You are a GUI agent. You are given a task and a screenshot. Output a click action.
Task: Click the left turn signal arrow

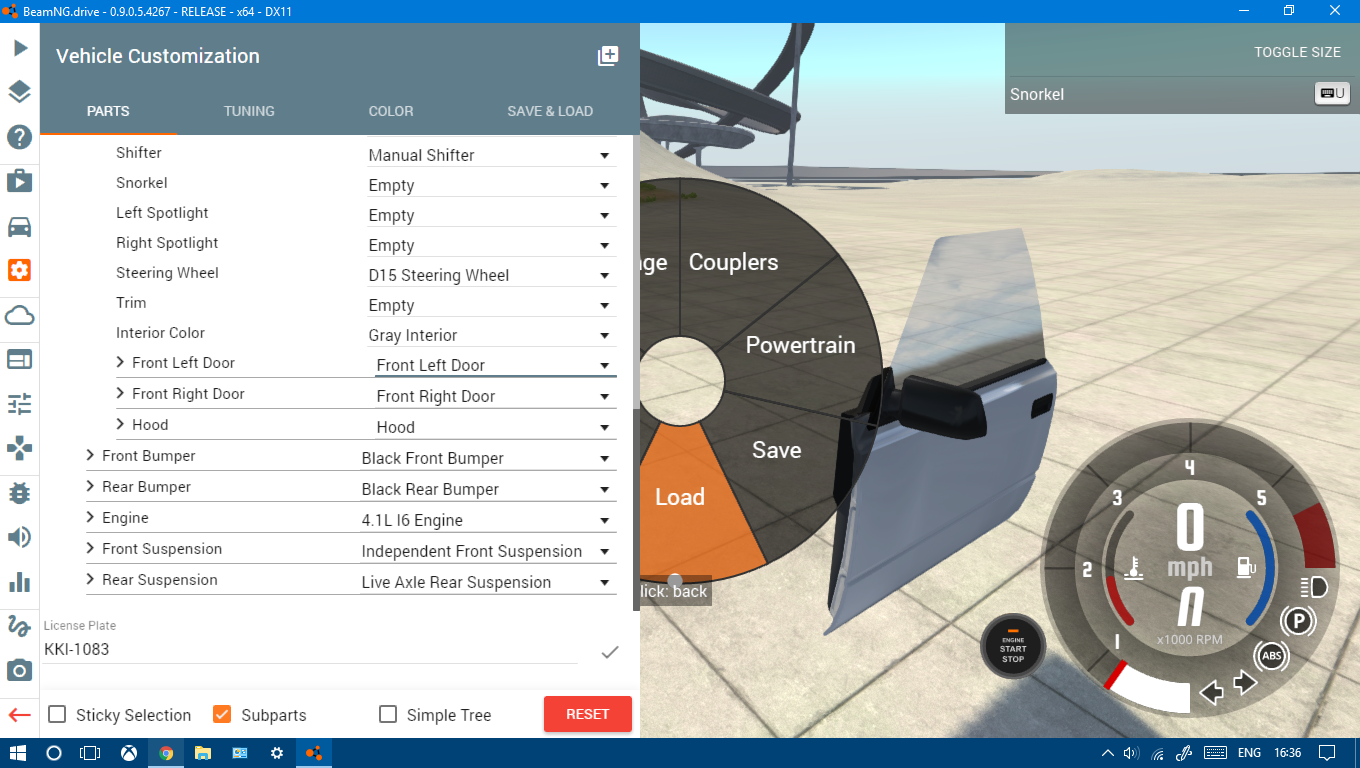point(1212,692)
